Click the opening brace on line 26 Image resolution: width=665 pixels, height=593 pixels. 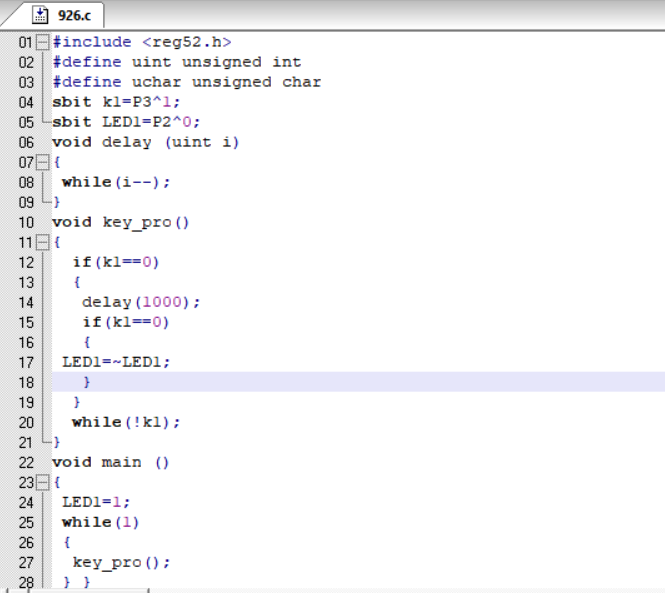coord(67,543)
